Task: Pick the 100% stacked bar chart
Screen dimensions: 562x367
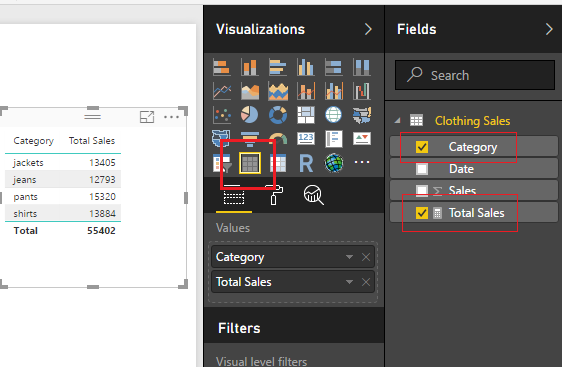Action: [x=334, y=67]
